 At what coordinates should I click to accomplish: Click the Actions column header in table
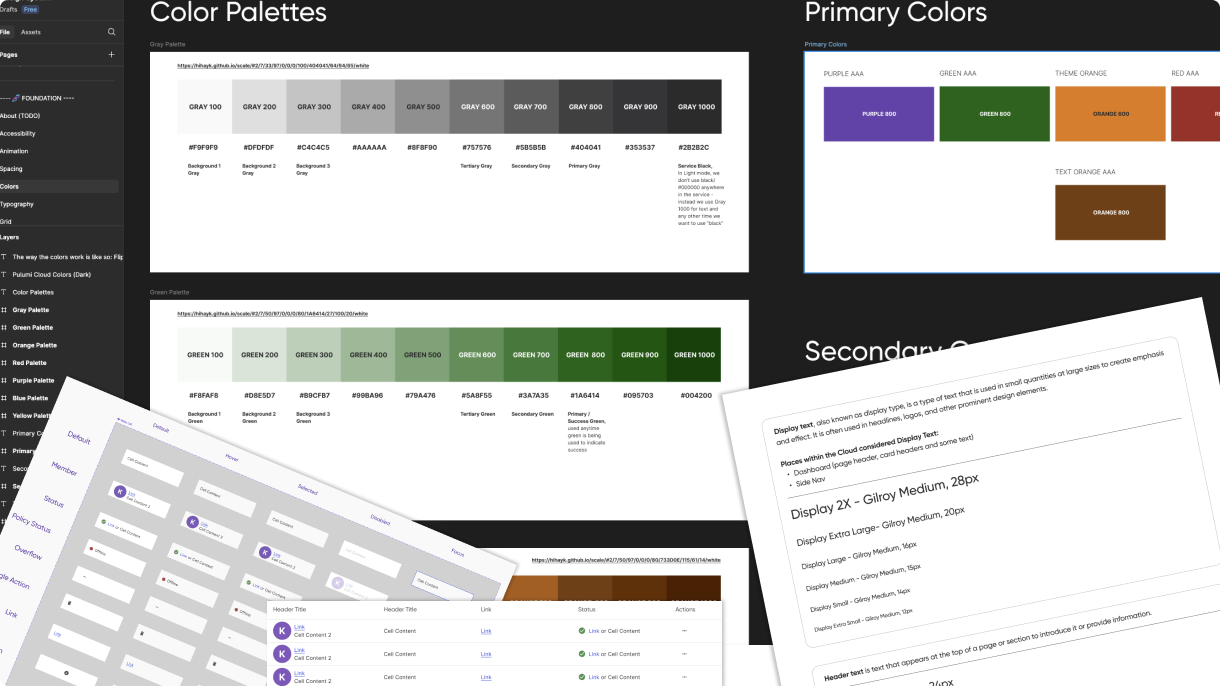pos(685,609)
